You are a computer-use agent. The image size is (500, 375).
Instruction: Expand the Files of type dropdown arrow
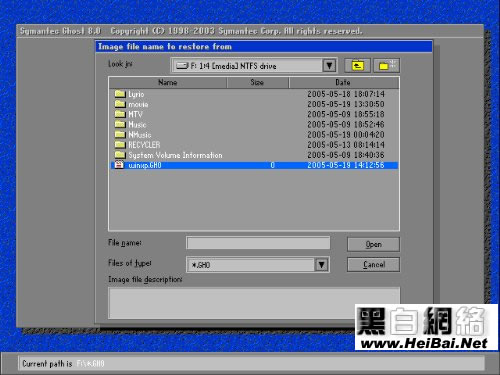point(321,265)
